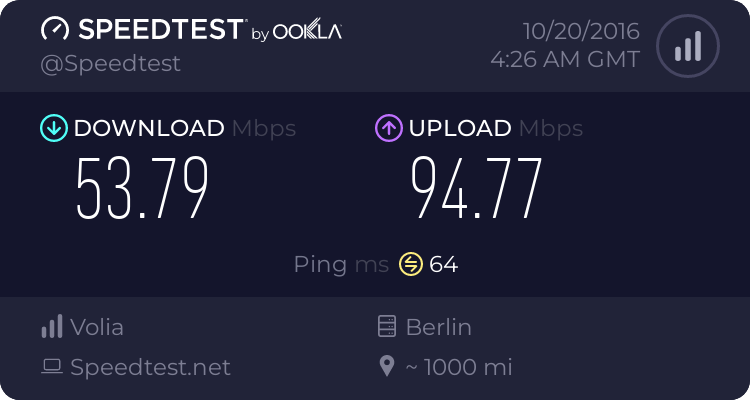Click the Berlin server name
Viewport: 750px width, 400px height.
(x=439, y=327)
